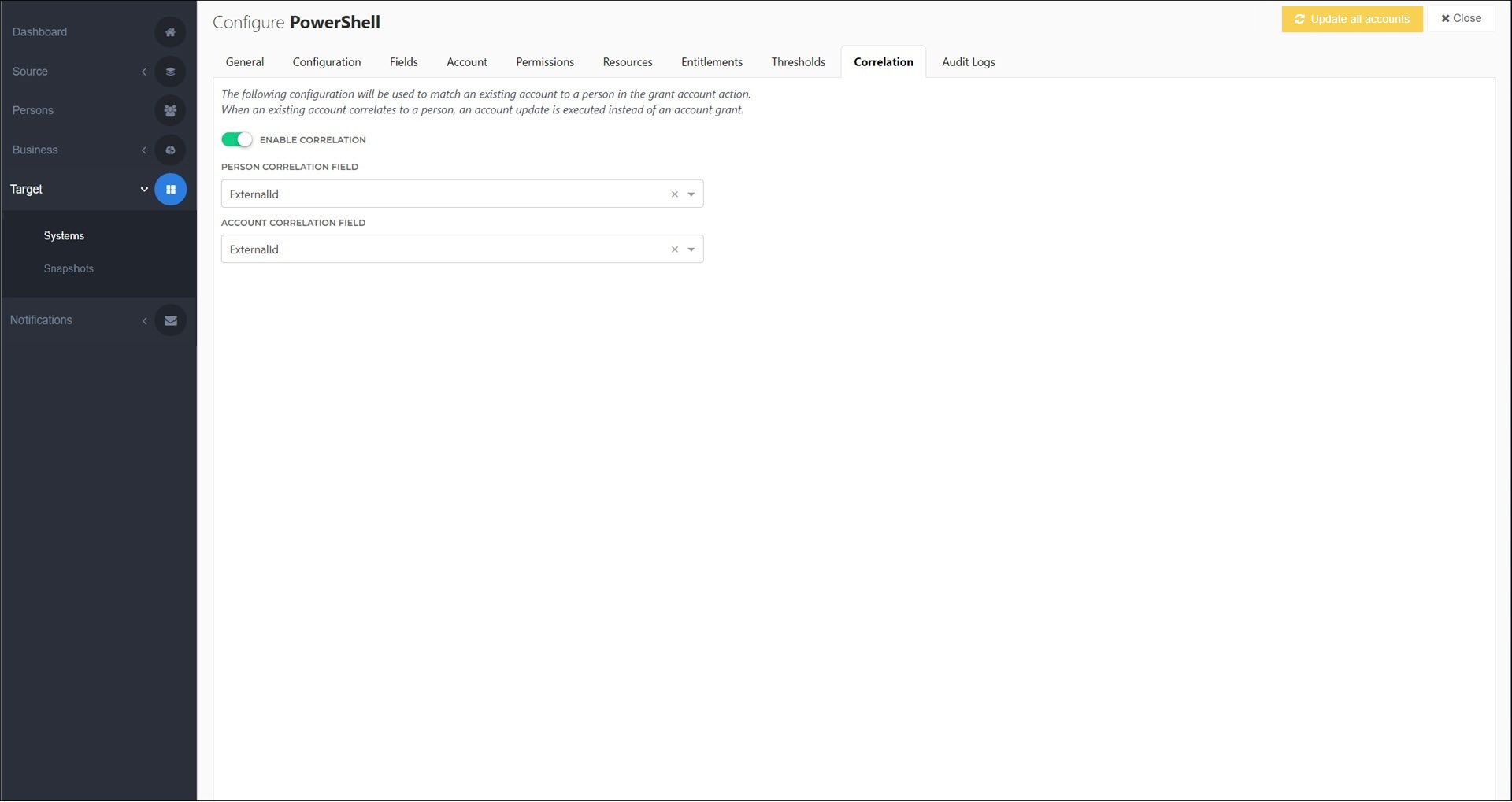
Task: Click the Target sidebar label
Action: (x=26, y=190)
